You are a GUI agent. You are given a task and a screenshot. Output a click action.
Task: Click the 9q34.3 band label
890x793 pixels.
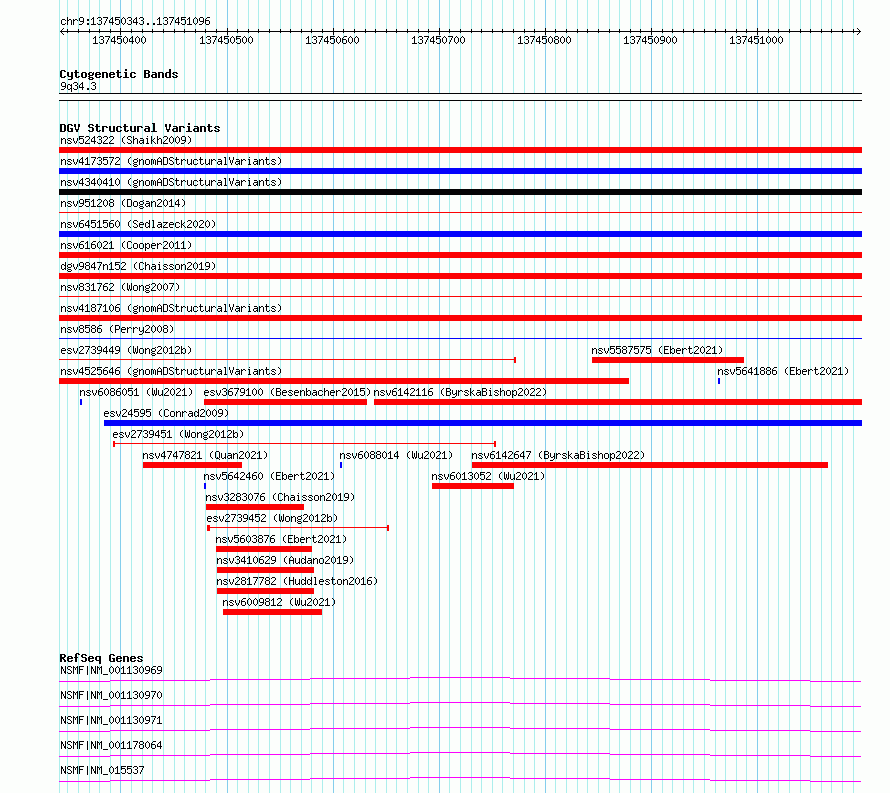[x=78, y=86]
